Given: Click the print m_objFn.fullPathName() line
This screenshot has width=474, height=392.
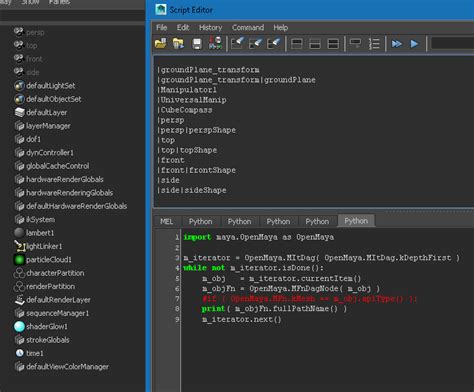Looking at the screenshot, I should (274, 309).
